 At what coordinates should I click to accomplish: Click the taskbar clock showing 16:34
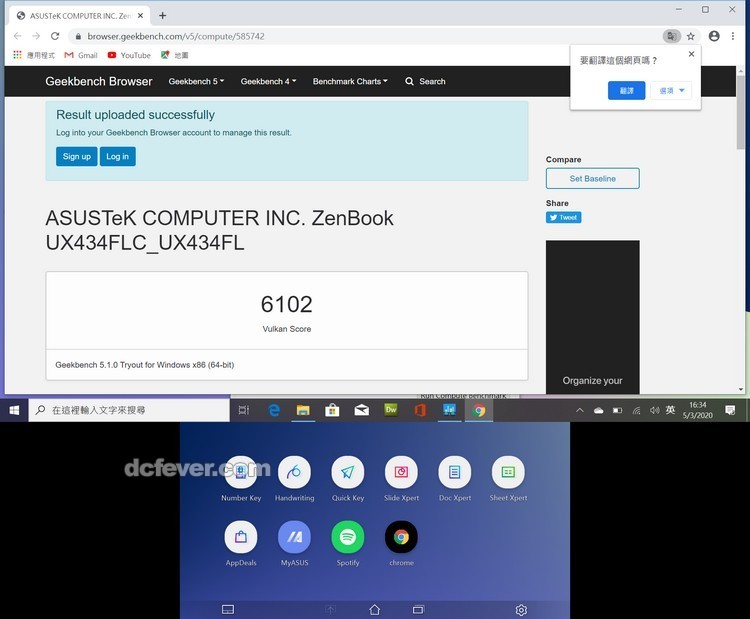pyautogui.click(x=697, y=410)
